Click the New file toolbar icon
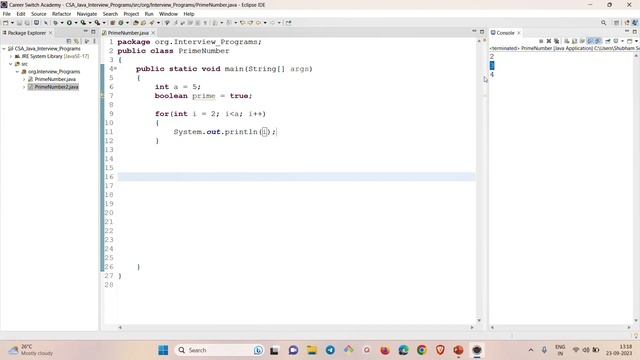Screen dimensions: 640x360 (5, 23)
